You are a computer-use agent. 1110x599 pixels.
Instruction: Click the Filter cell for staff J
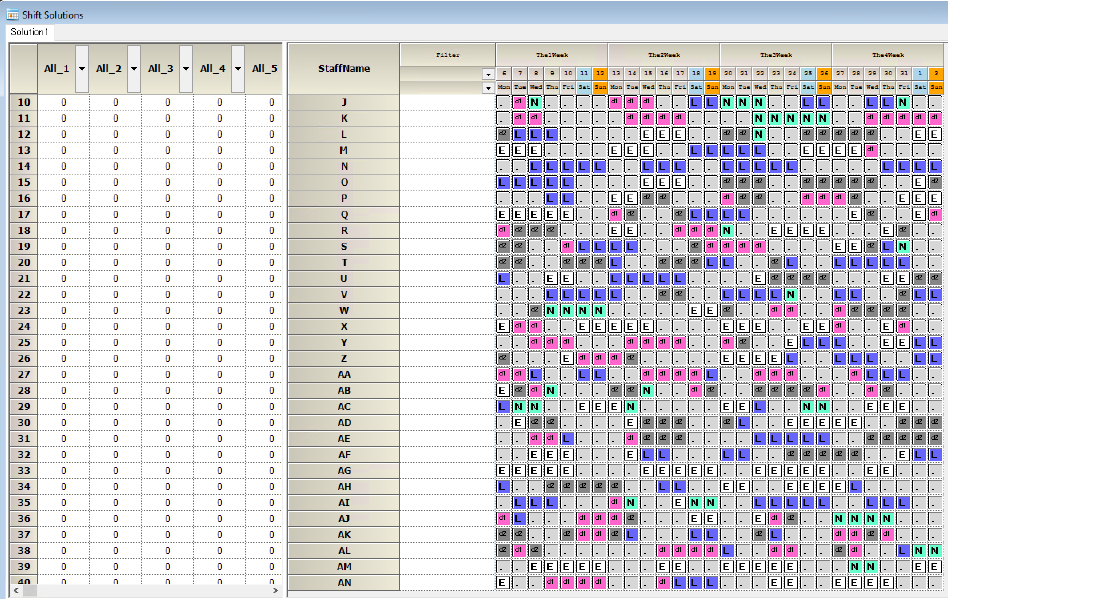coord(447,102)
